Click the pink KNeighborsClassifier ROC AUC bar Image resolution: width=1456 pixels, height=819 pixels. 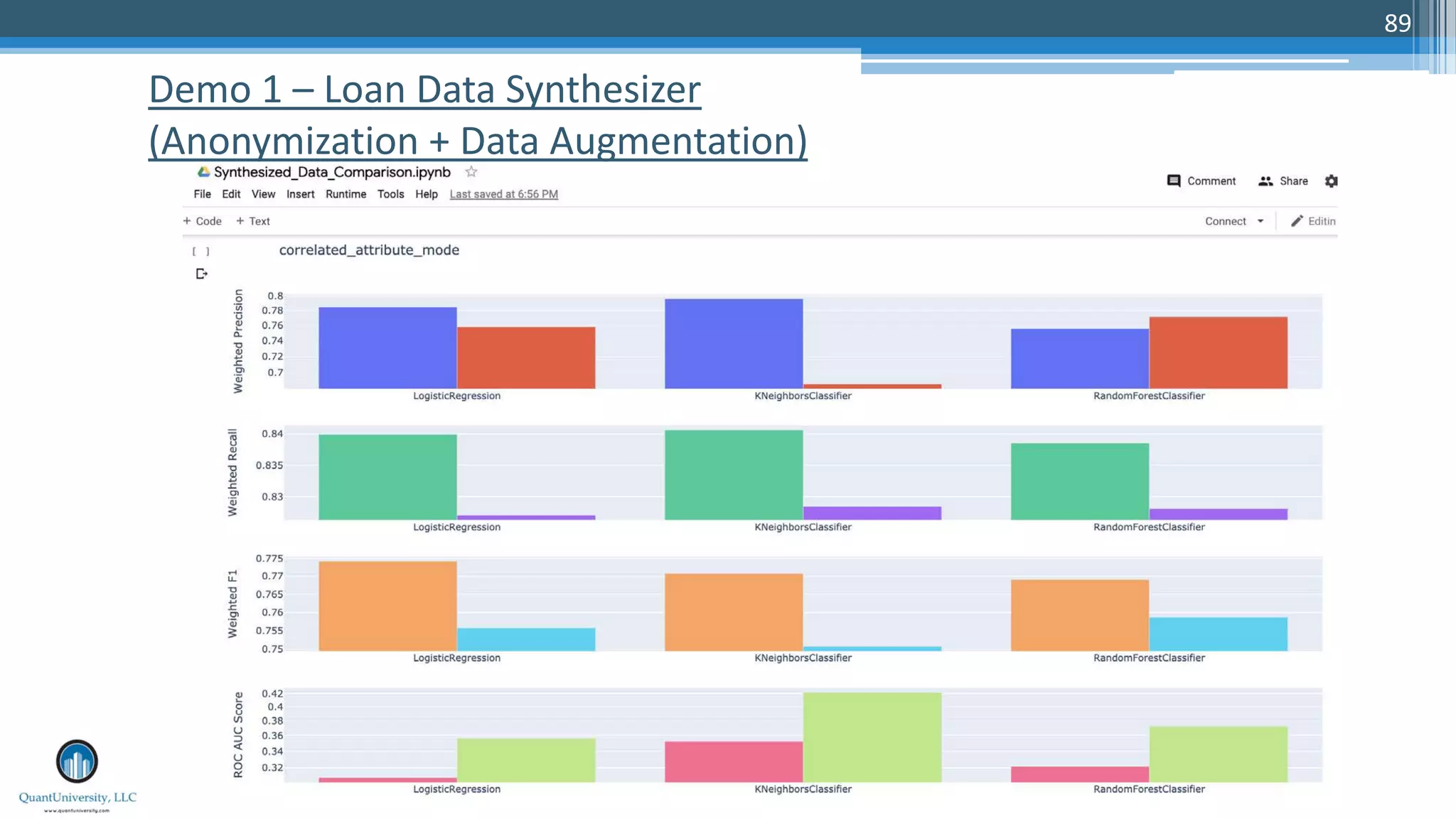[734, 761]
